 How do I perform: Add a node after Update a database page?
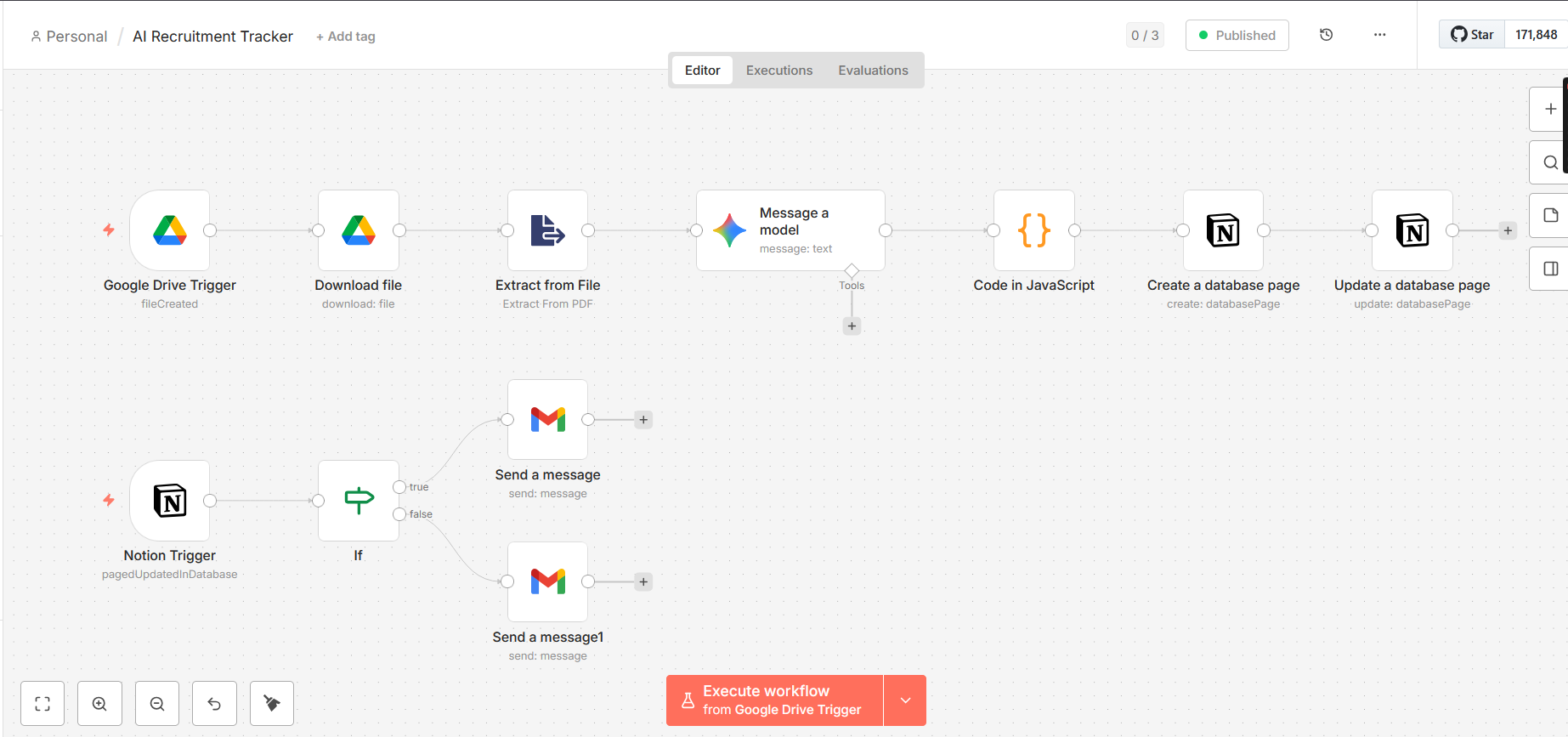click(1508, 230)
